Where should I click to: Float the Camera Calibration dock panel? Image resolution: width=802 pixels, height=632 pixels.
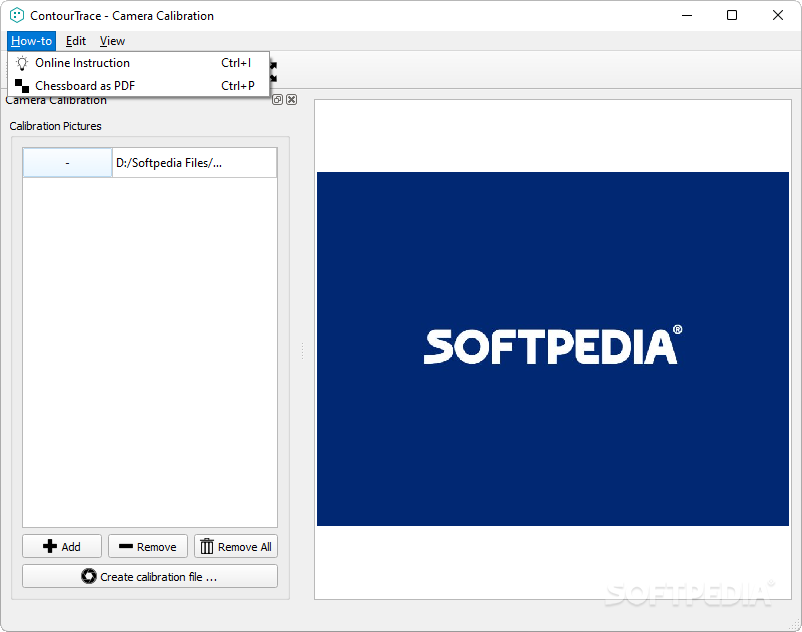[277, 100]
